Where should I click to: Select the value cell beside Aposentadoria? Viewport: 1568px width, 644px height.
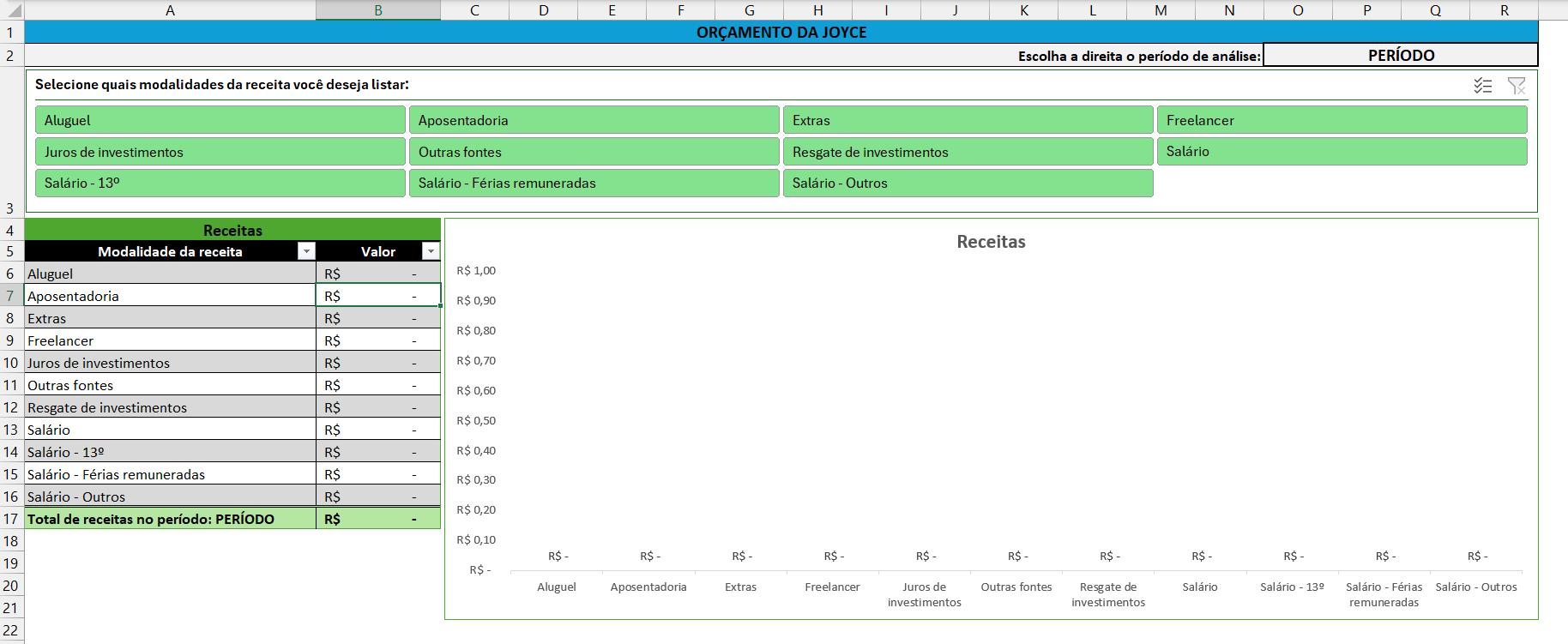coord(378,296)
